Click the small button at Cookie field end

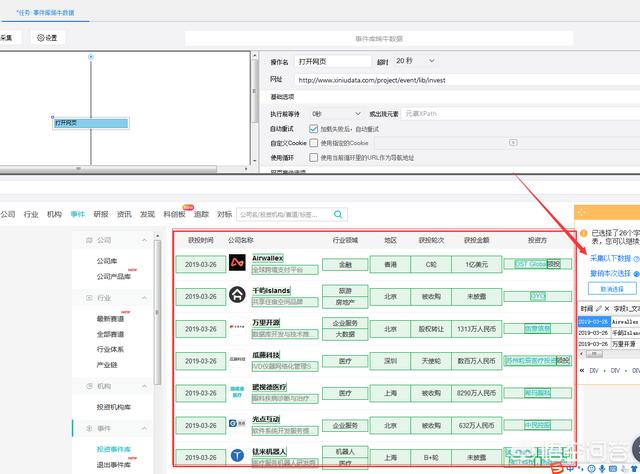coord(513,142)
